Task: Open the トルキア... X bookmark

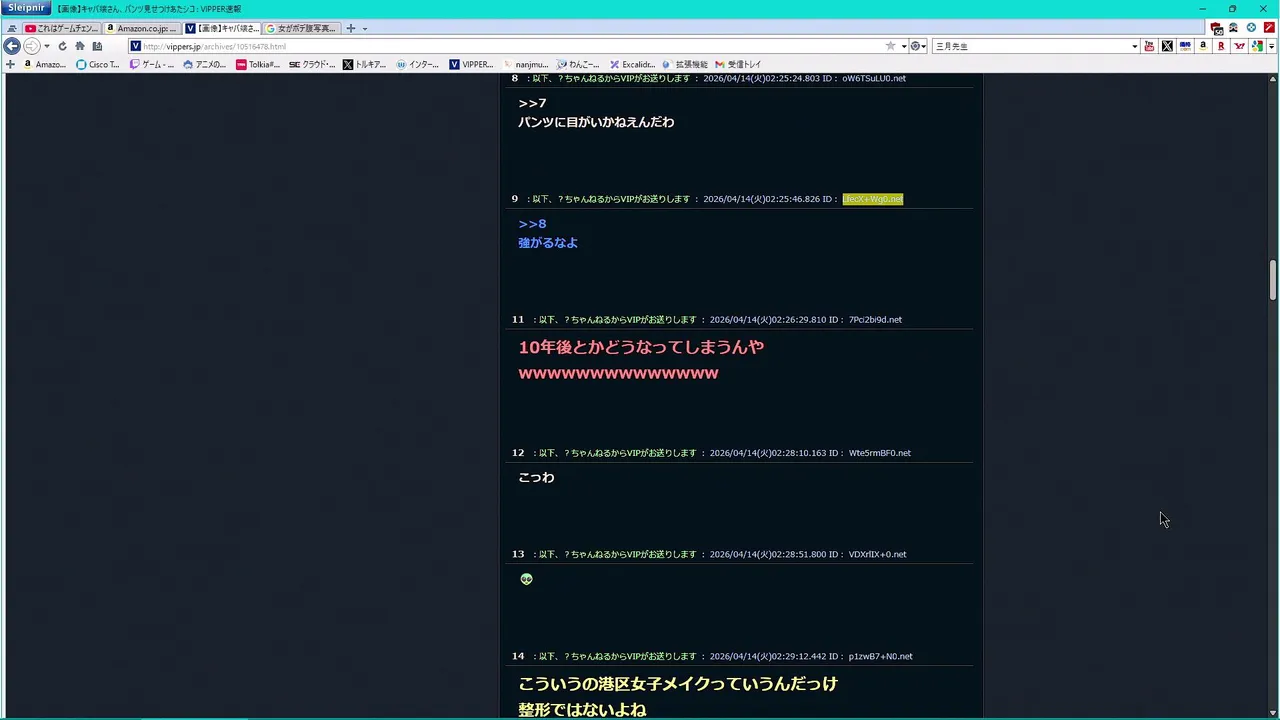Action: click(365, 64)
